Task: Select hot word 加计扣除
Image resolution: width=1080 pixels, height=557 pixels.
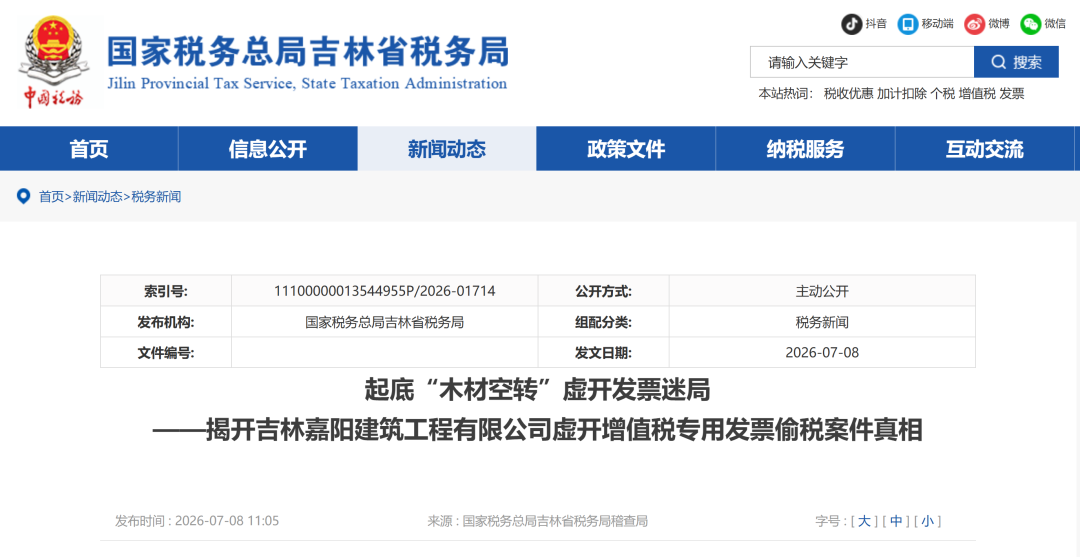Action: [x=902, y=94]
